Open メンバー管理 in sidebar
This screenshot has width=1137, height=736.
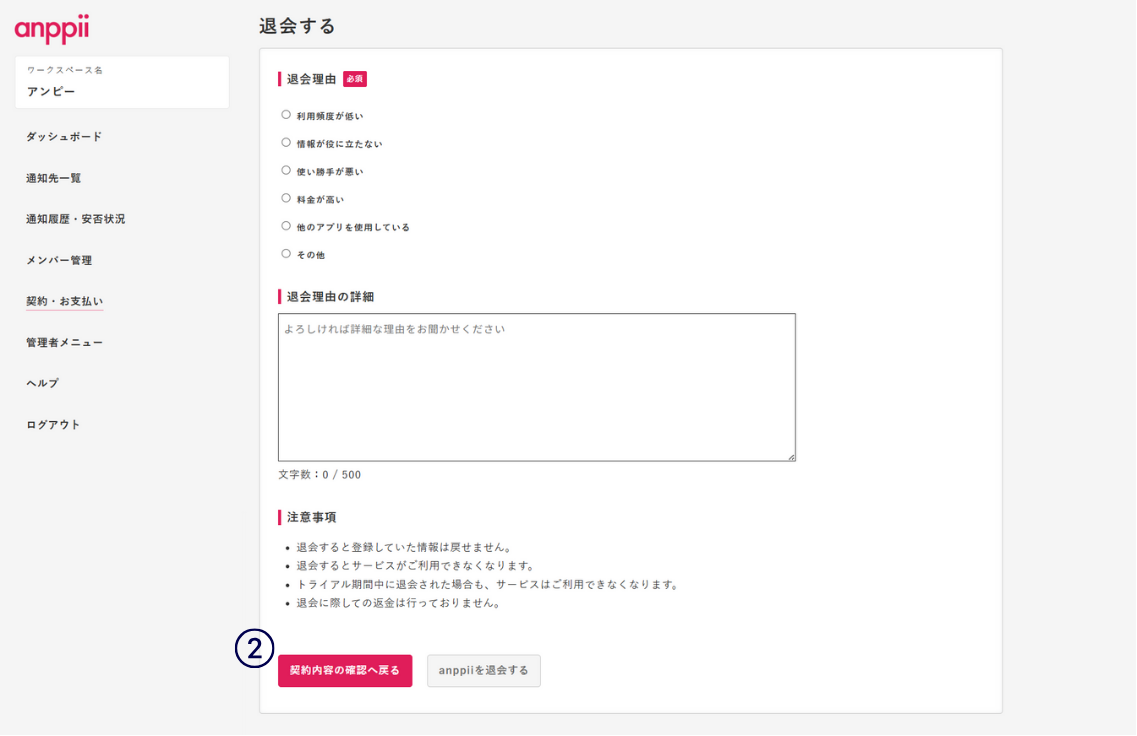[x=59, y=260]
